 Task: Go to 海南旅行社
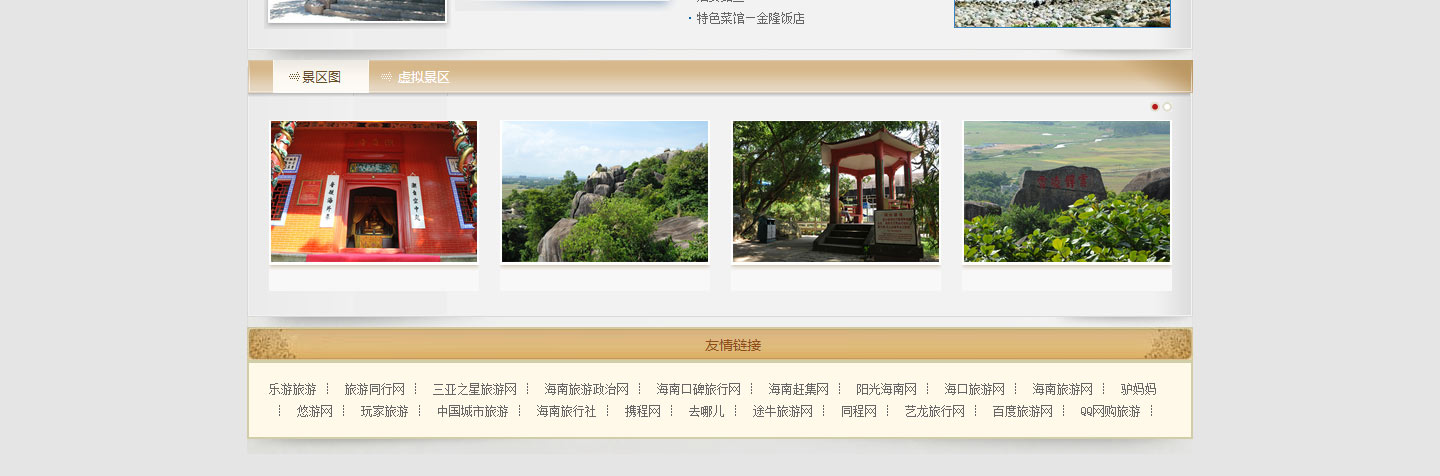tap(566, 411)
